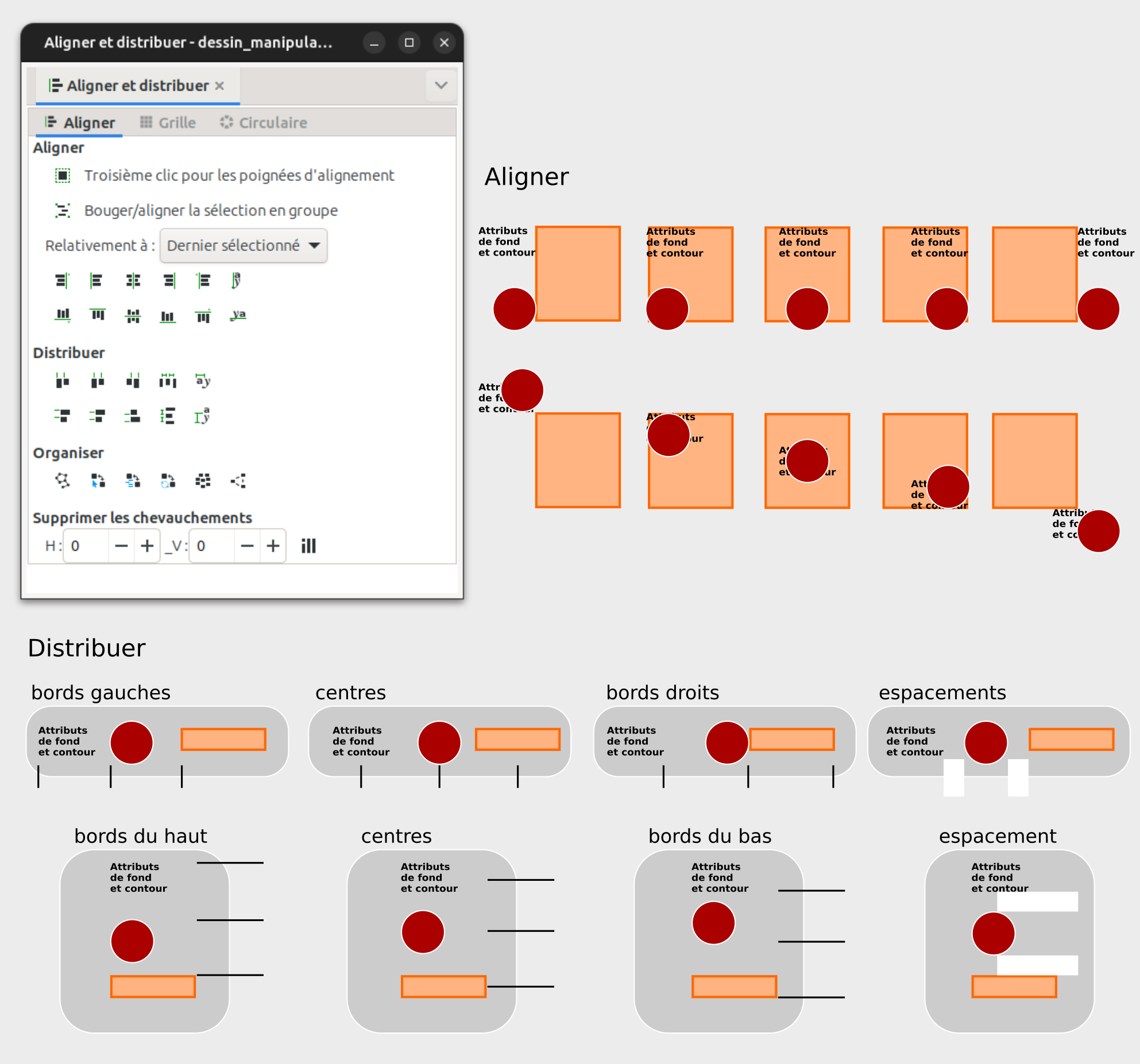Close the Aligner et distribuer tab
This screenshot has width=1140, height=1064.
point(219,86)
